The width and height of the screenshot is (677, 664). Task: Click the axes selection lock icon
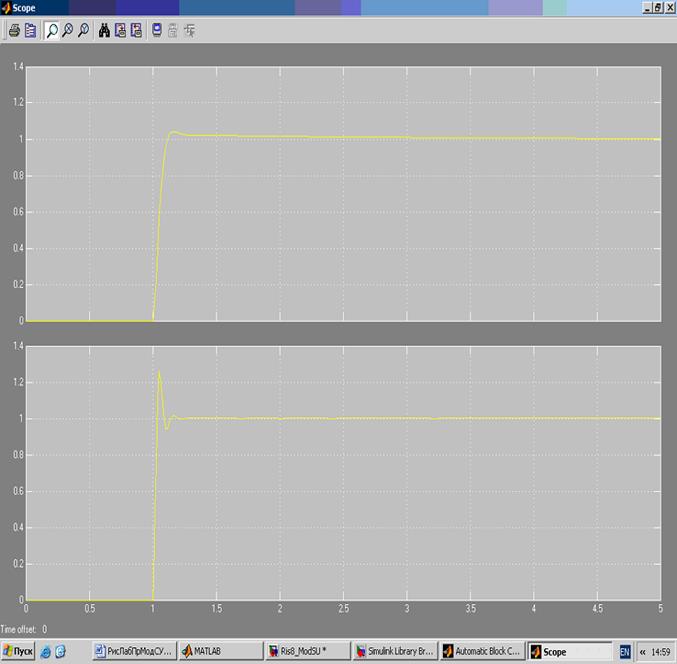(173, 31)
